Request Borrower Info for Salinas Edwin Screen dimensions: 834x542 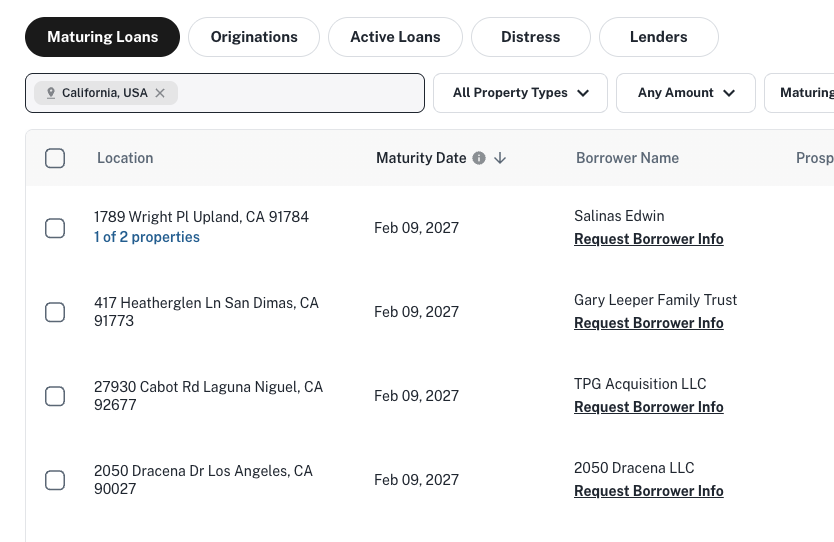pos(648,239)
